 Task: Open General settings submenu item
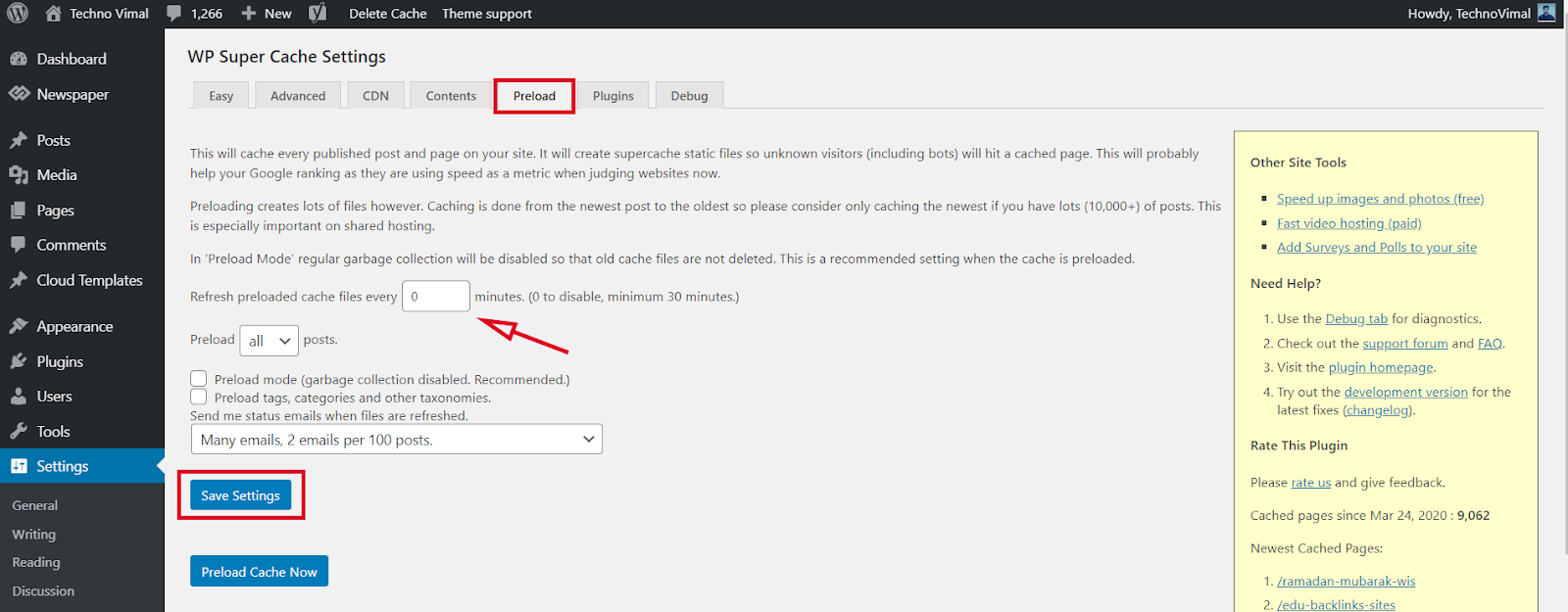pyautogui.click(x=35, y=506)
